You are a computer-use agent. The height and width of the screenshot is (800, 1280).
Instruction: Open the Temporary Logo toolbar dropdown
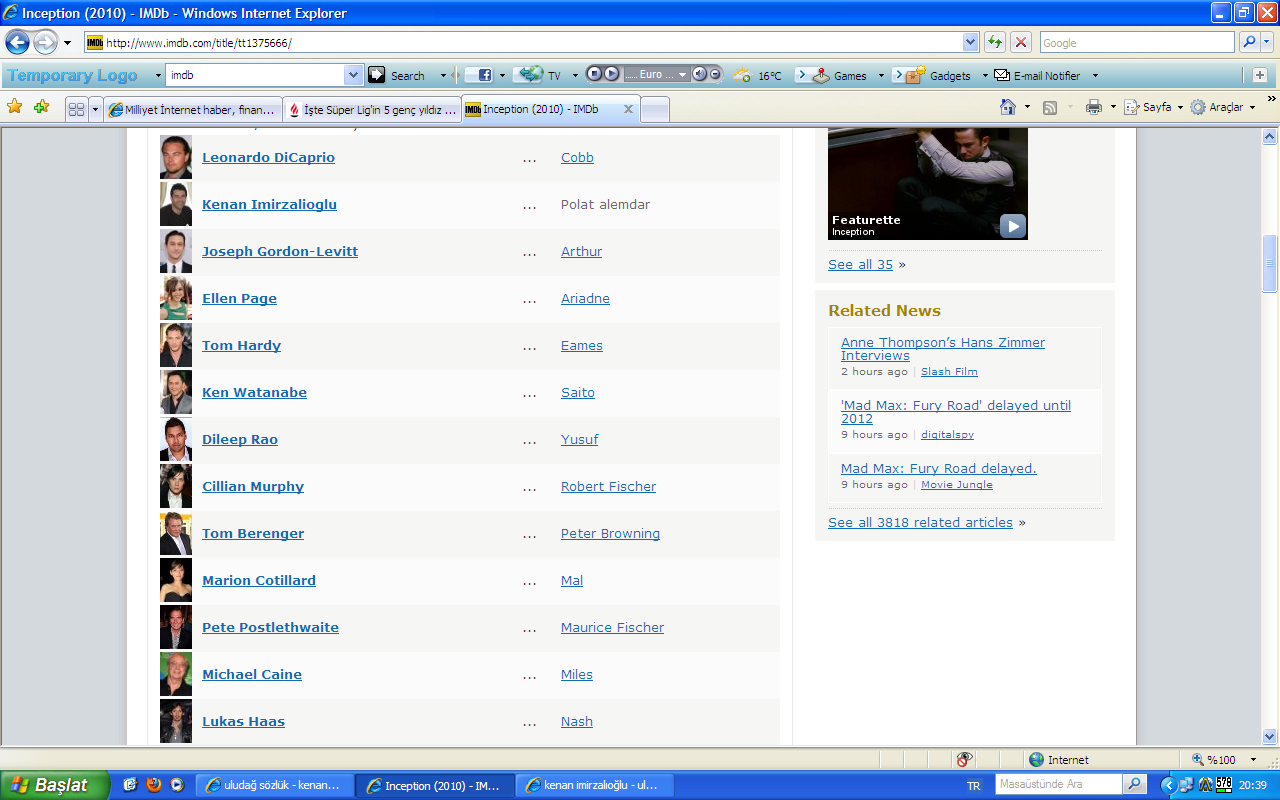[x=158, y=75]
